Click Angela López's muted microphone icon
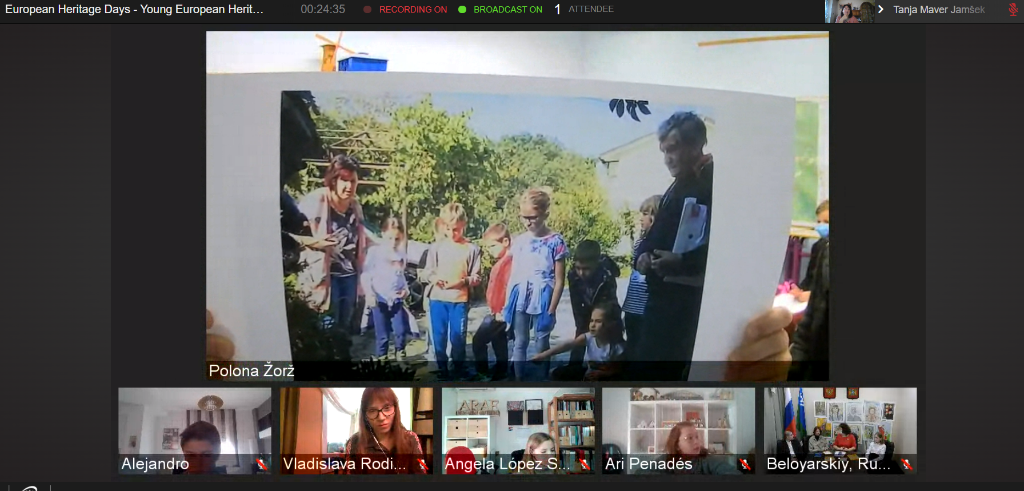Image resolution: width=1024 pixels, height=491 pixels. pos(584,465)
